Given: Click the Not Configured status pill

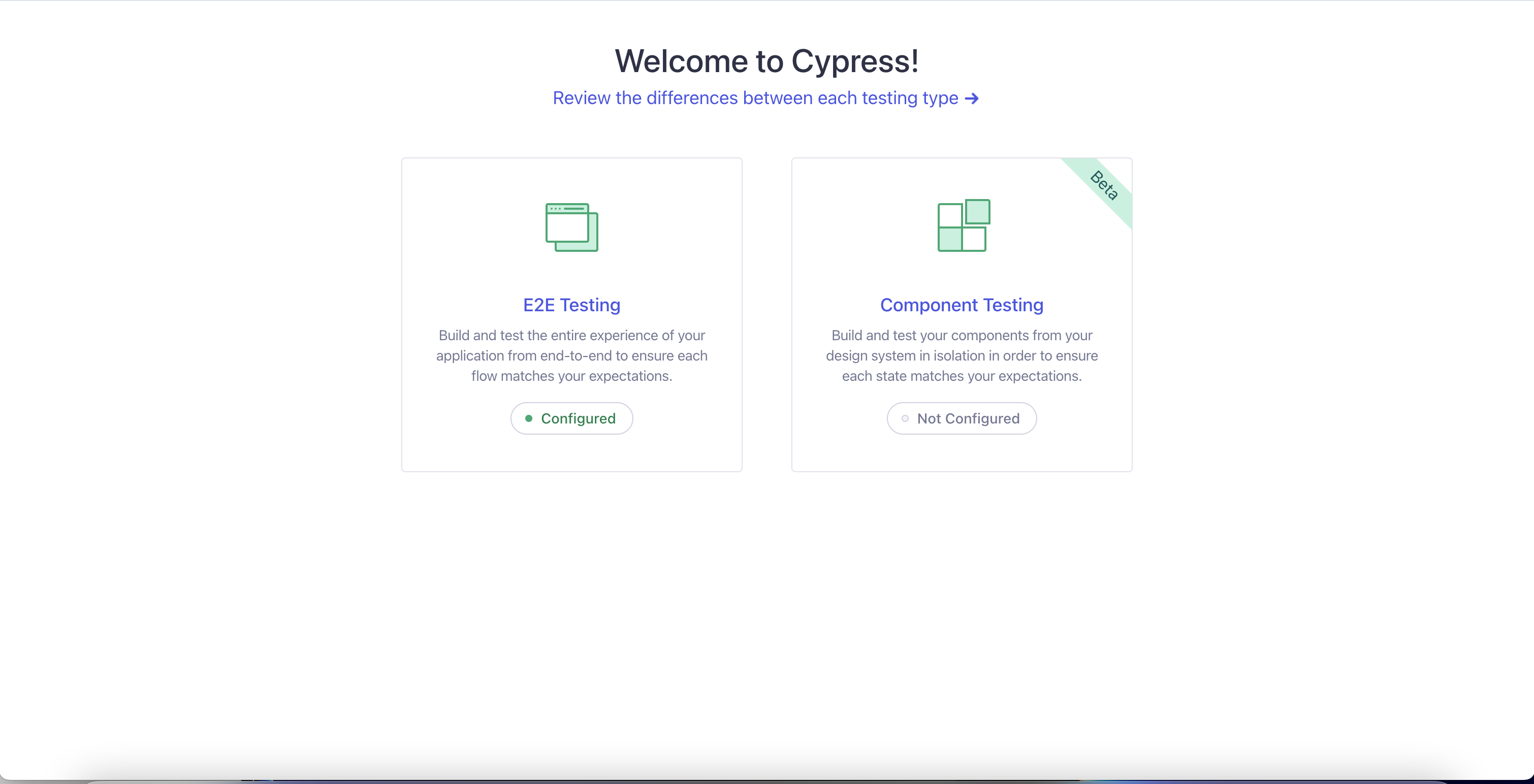Looking at the screenshot, I should click(961, 418).
